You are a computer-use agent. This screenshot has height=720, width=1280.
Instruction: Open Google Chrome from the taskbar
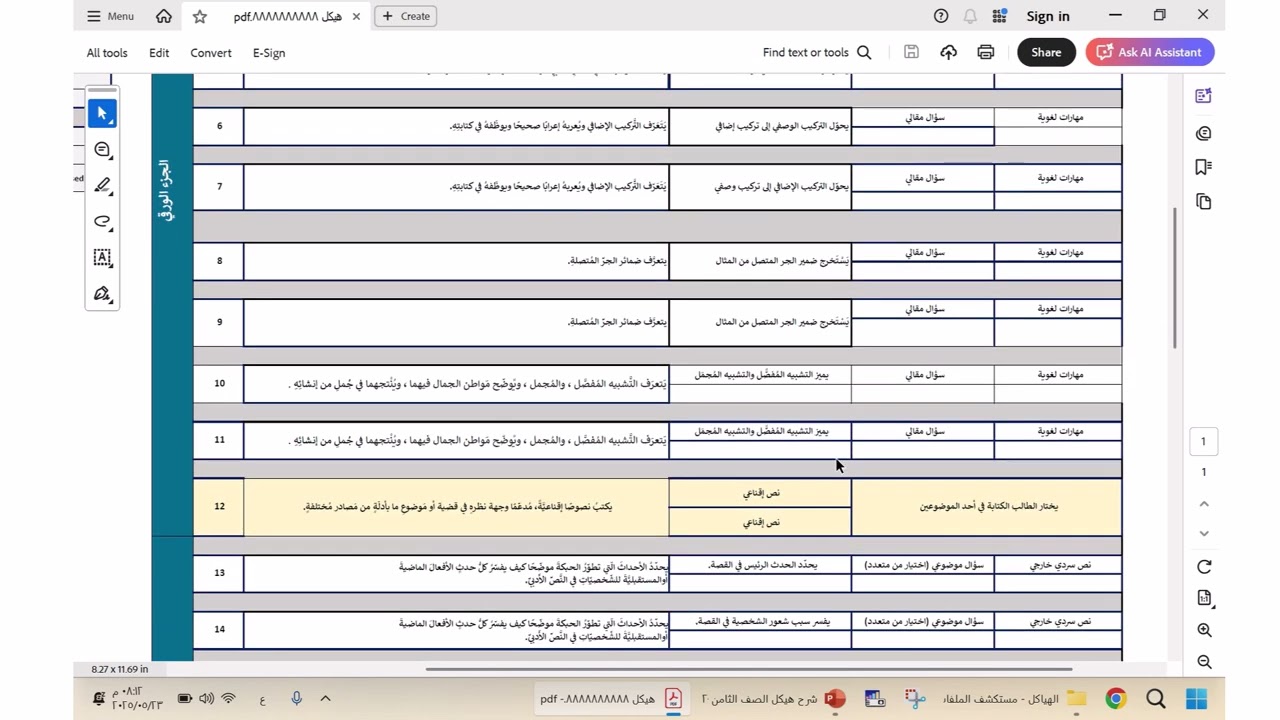coord(1116,699)
